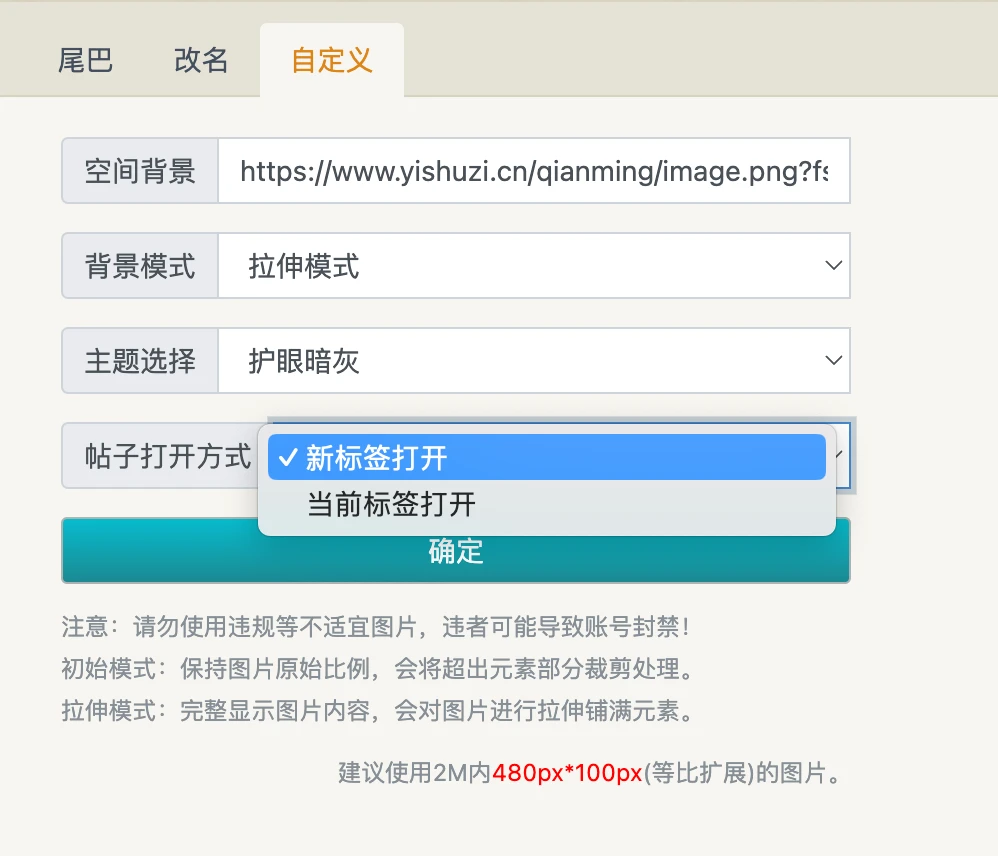The width and height of the screenshot is (998, 856).
Task: Click the chevron arrow of 主题选择 select
Action: click(831, 360)
